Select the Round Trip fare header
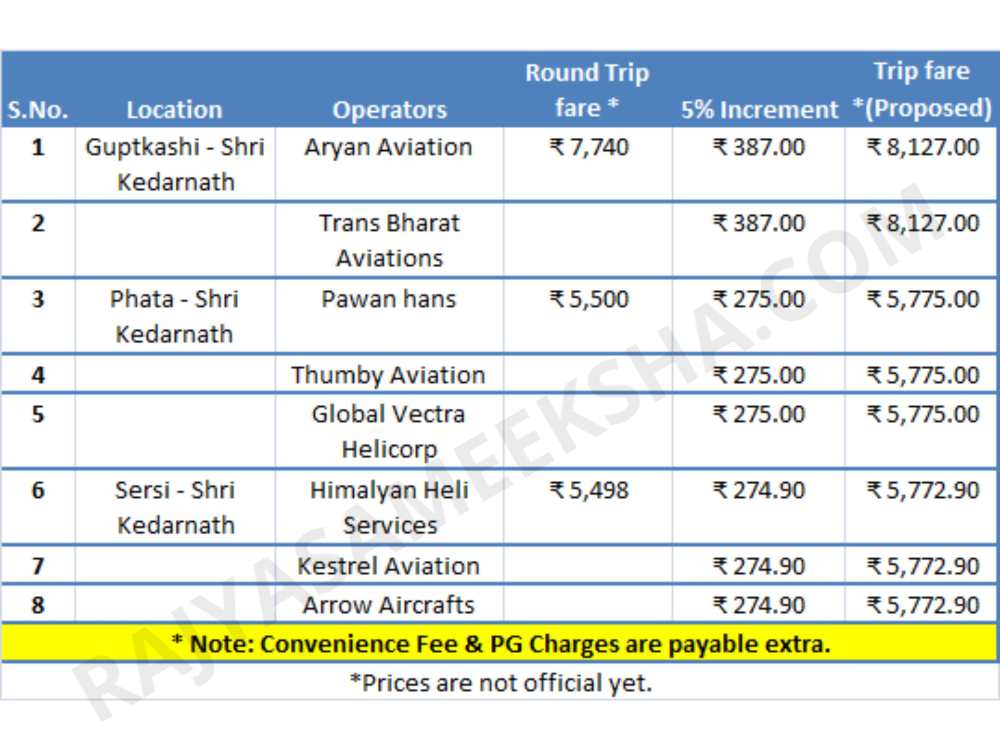This screenshot has height=750, width=1000. point(587,90)
